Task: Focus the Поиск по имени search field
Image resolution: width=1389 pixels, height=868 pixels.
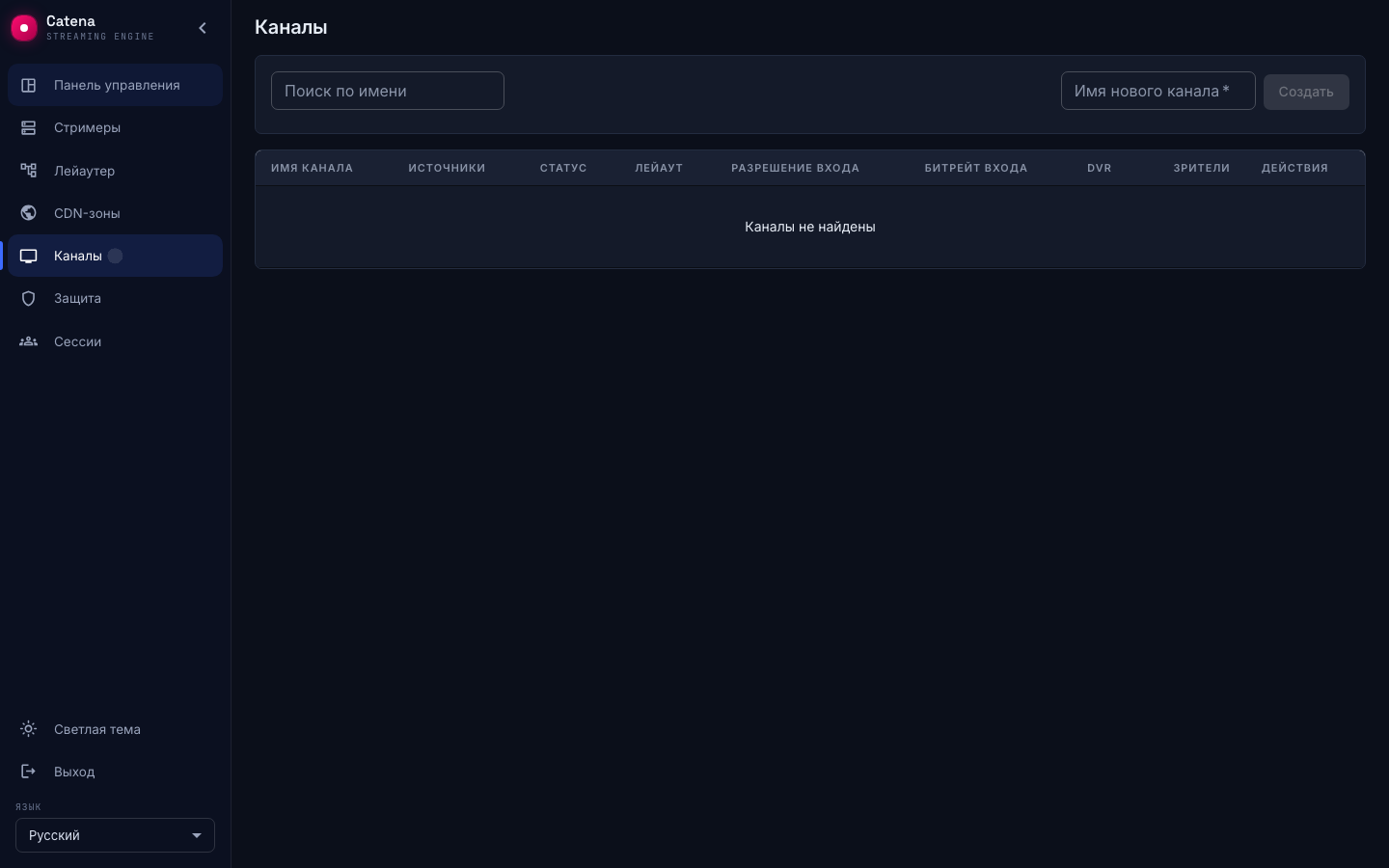Action: 388,91
